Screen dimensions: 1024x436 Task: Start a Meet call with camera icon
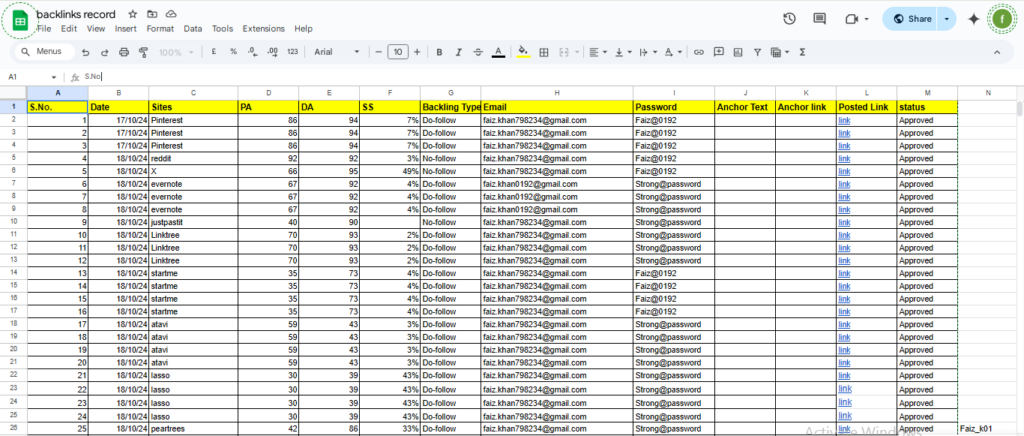851,19
